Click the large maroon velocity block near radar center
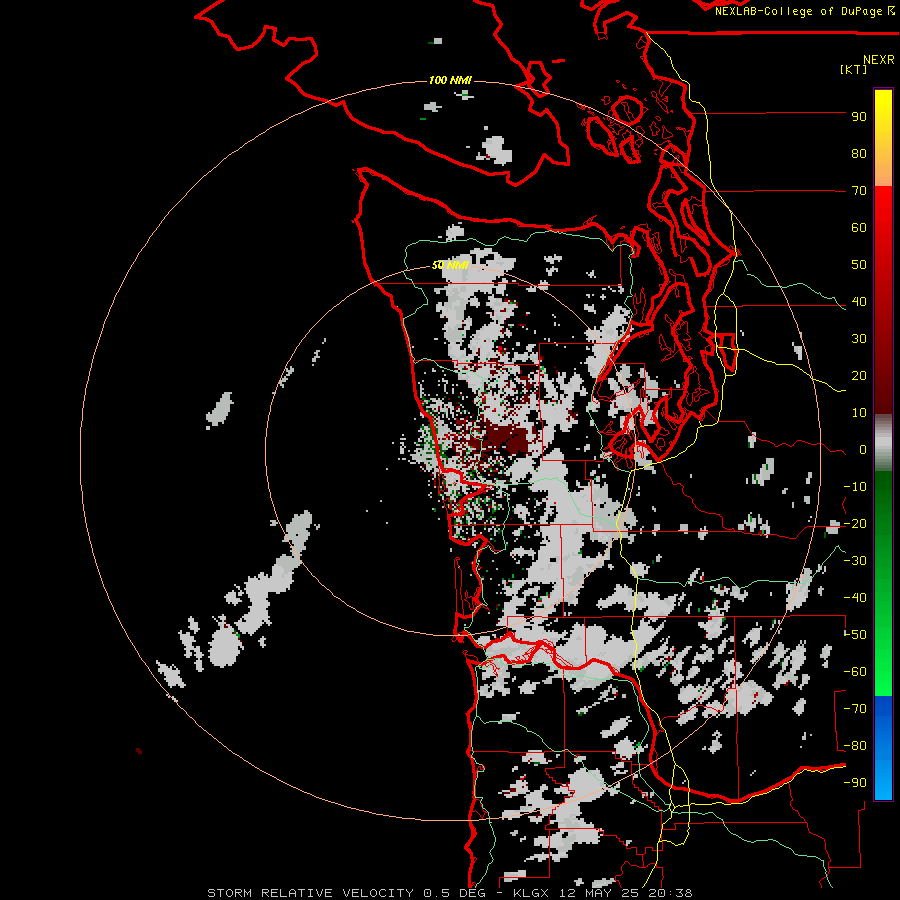Screen dimensions: 900x900 [x=507, y=440]
